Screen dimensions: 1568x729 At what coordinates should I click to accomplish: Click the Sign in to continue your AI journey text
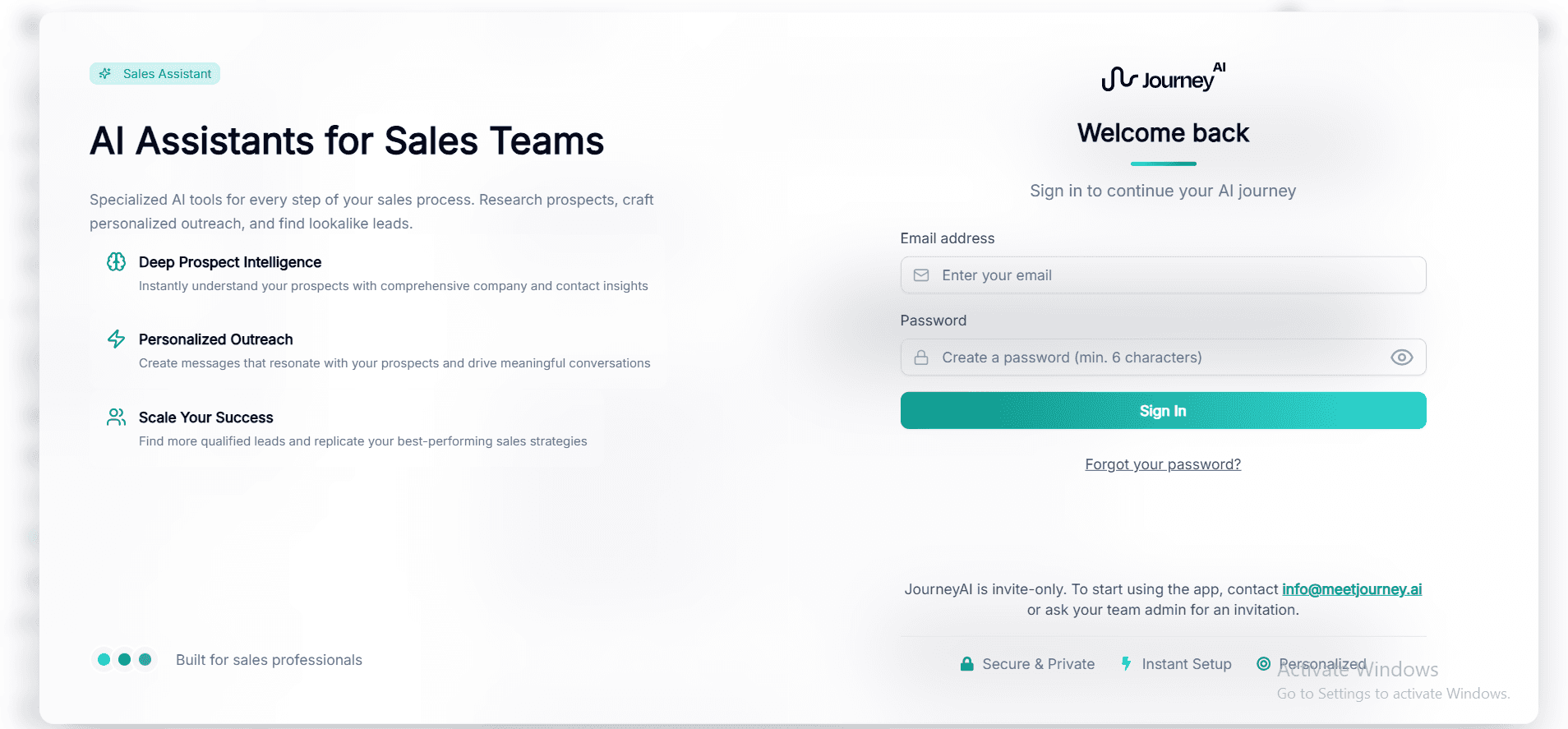coord(1163,191)
